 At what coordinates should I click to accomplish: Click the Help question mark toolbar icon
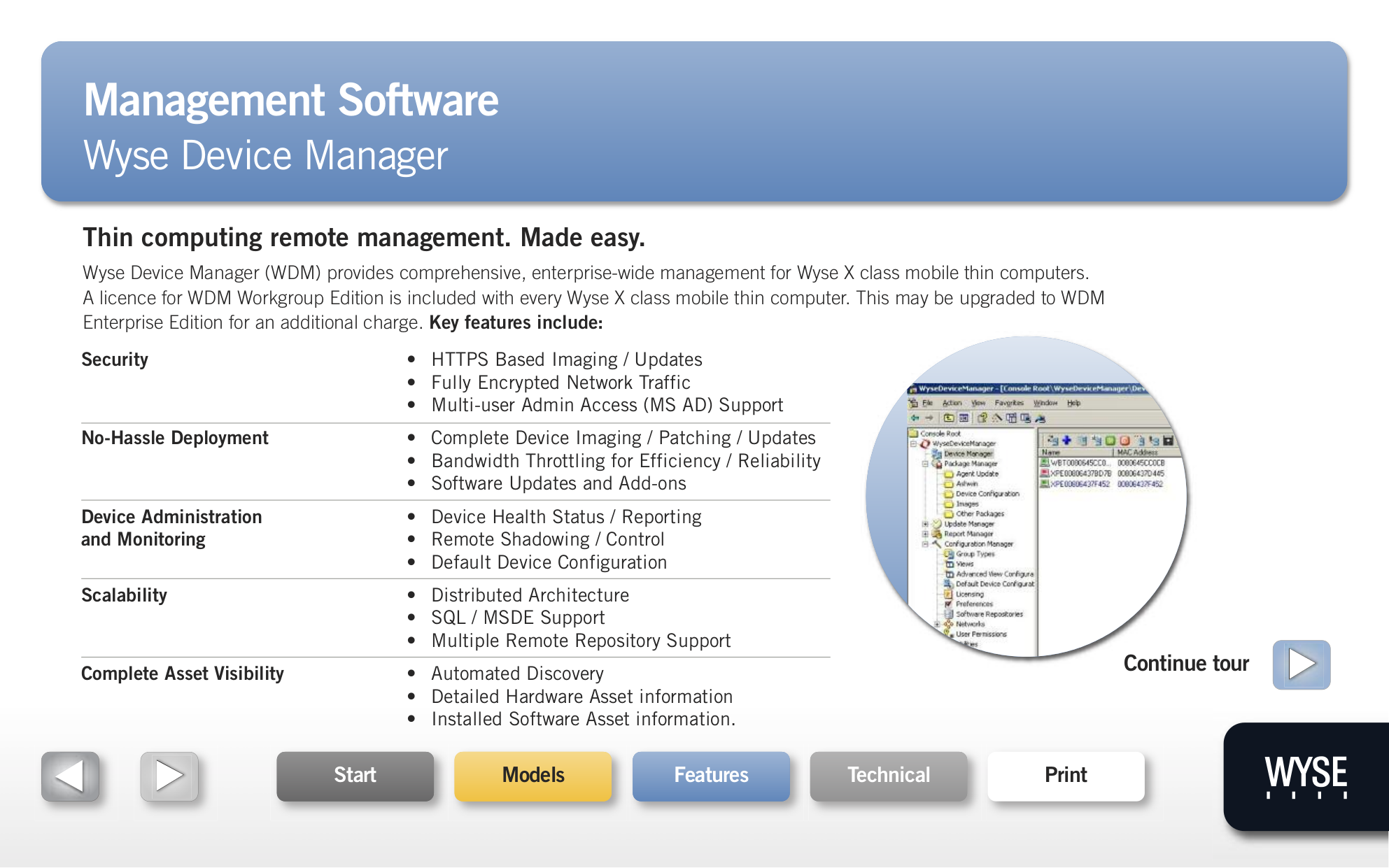pos(982,418)
